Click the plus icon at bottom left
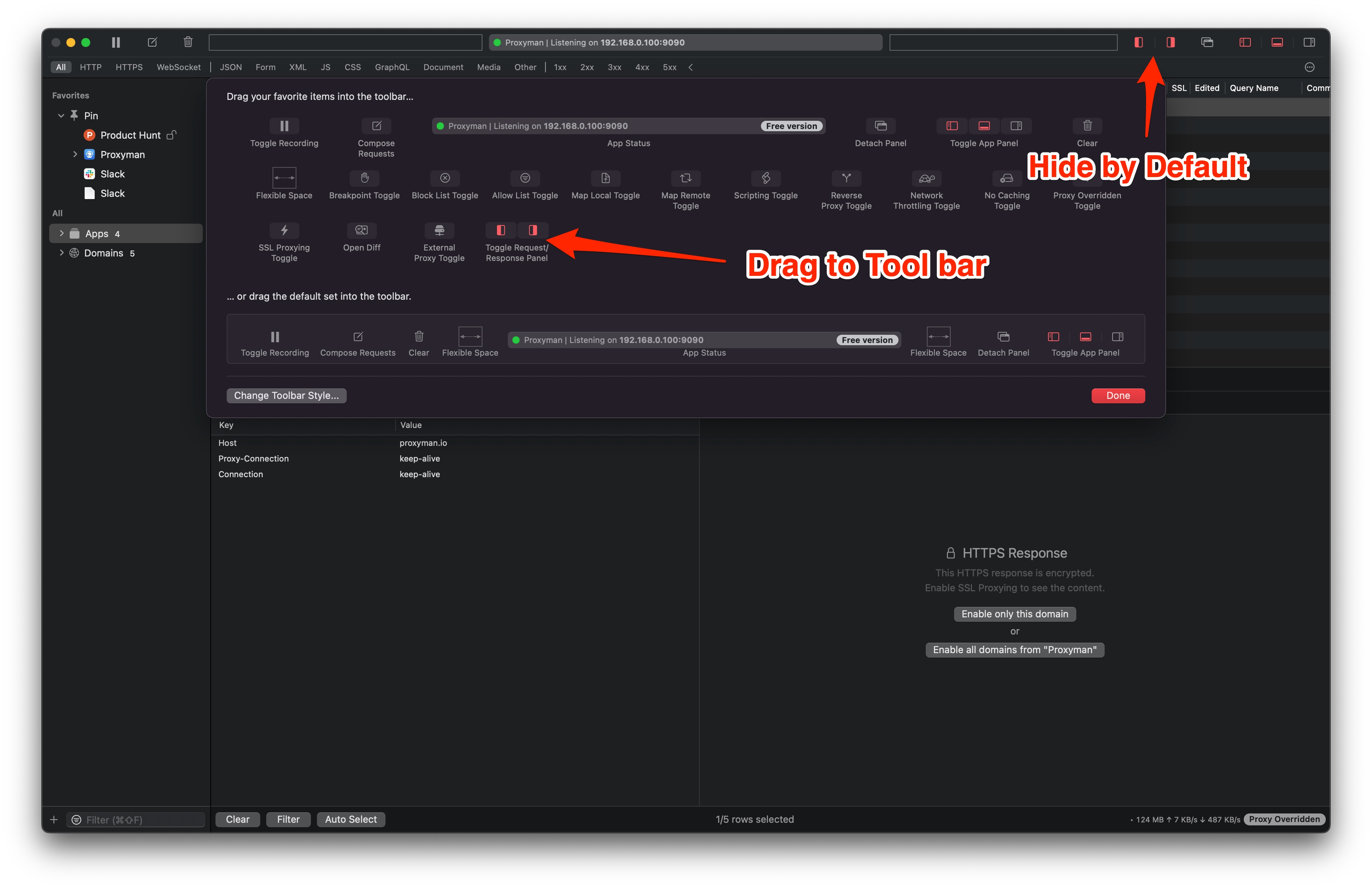Viewport: 1372px width, 888px height. [x=54, y=819]
